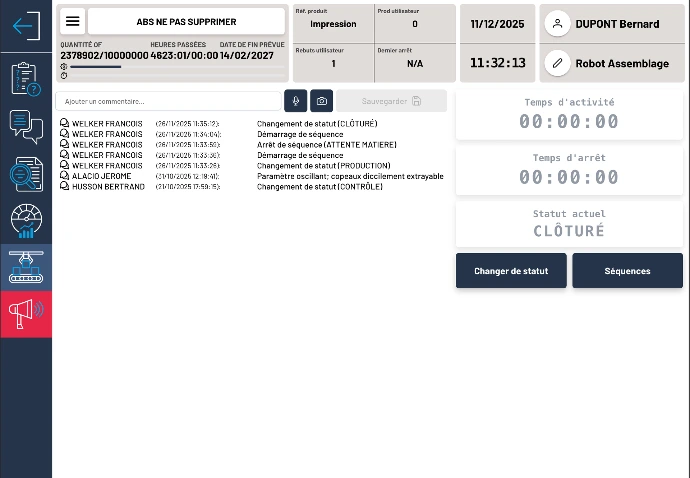Click the camera photo button
Screen dimensions: 690x478
click(321, 101)
